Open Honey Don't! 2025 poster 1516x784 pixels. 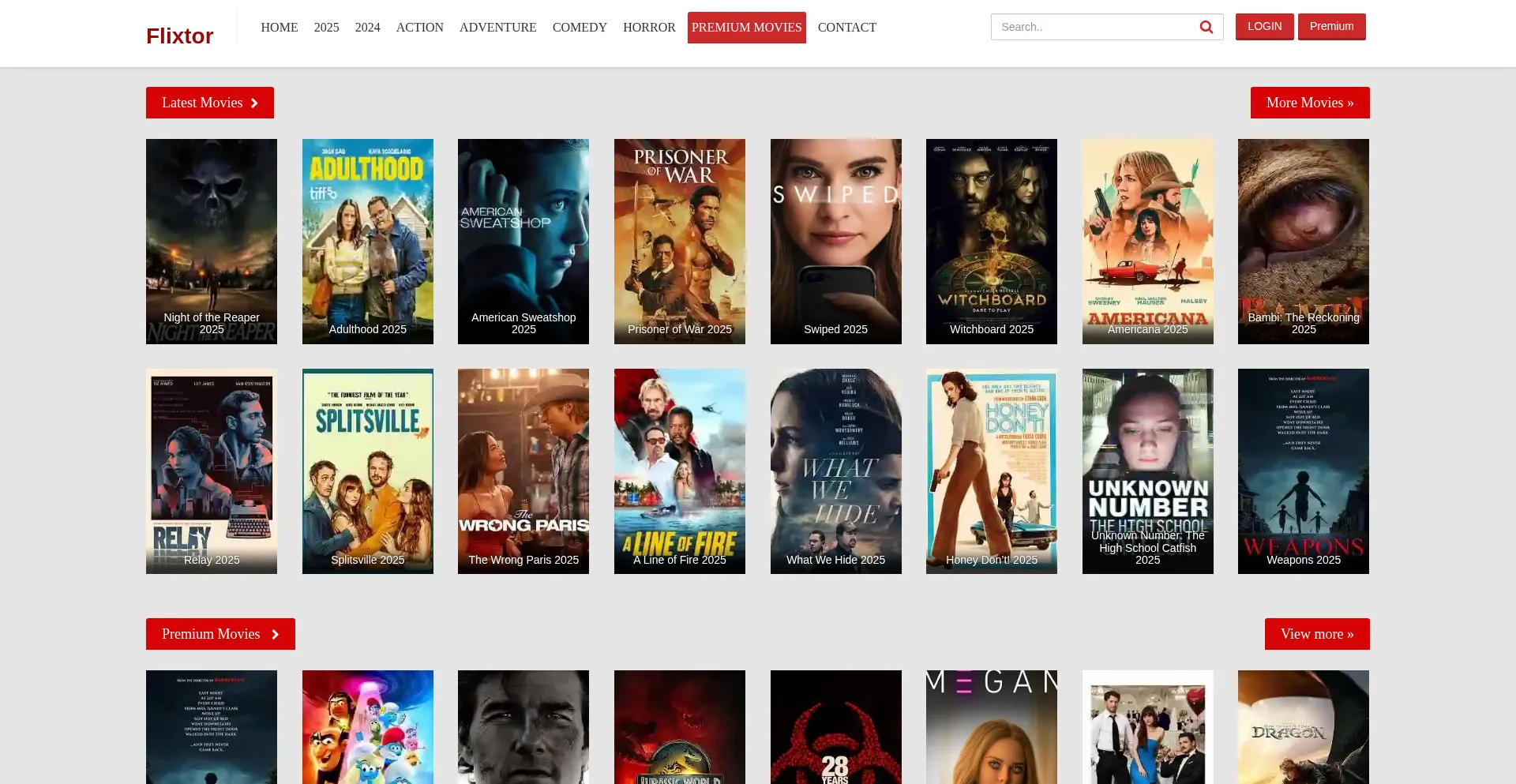pyautogui.click(x=992, y=471)
